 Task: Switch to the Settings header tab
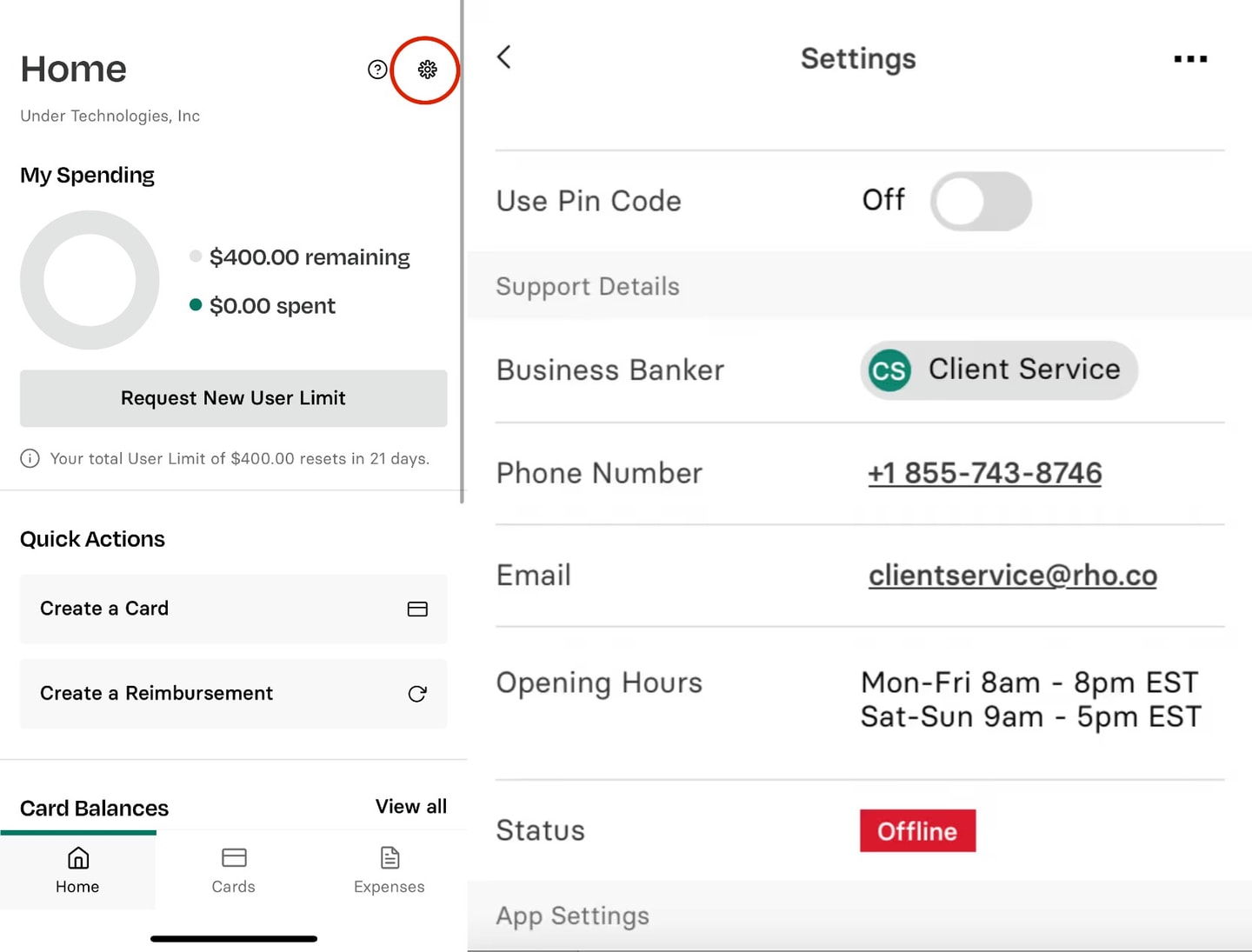pyautogui.click(x=857, y=58)
